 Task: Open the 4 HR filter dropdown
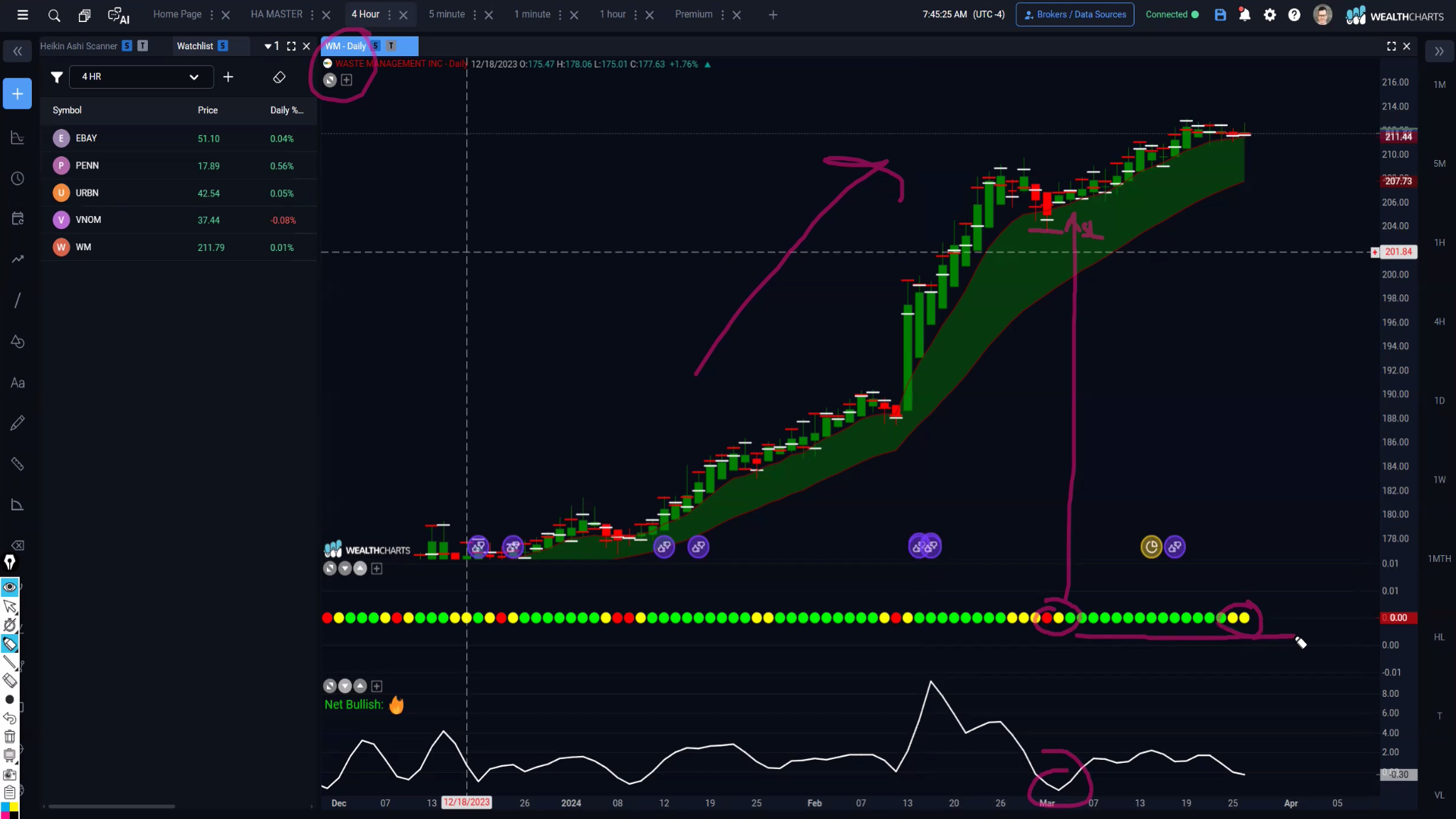(141, 77)
